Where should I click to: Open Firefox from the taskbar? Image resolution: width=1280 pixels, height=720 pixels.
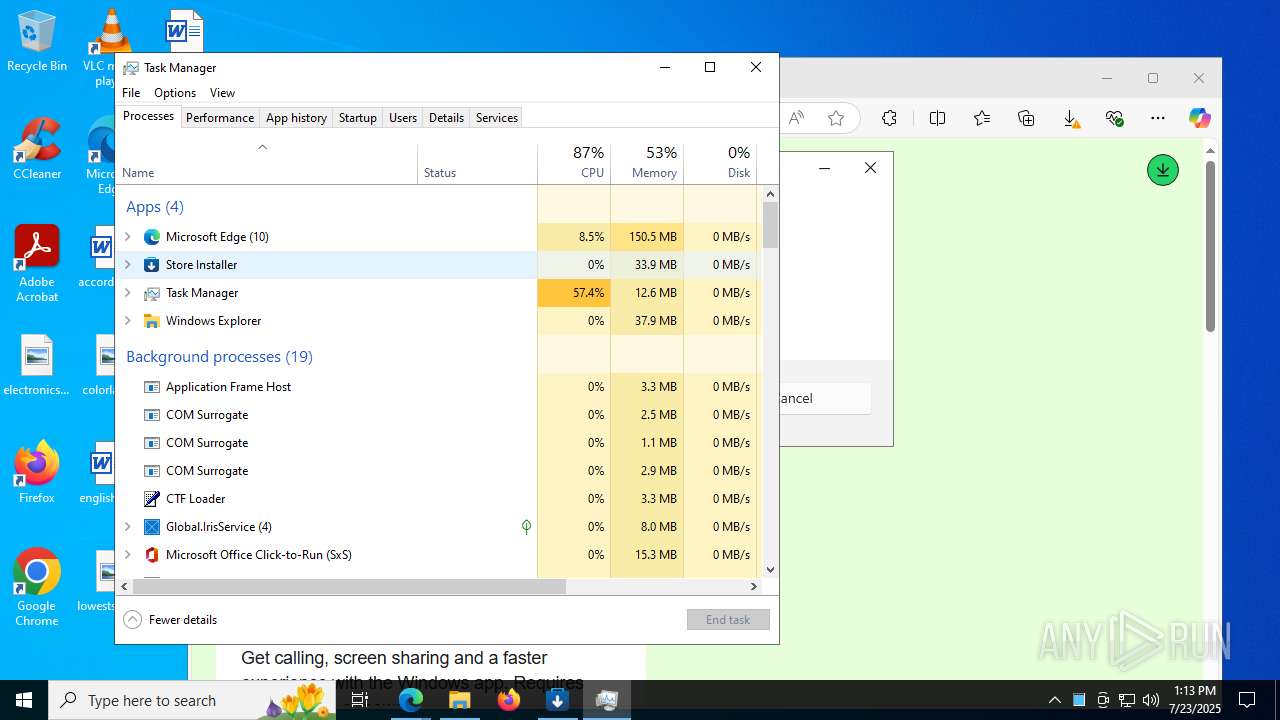tap(509, 700)
